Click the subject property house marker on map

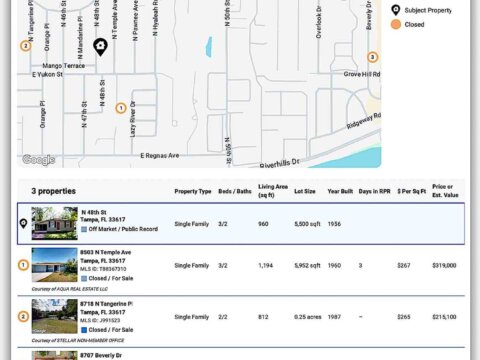100,47
